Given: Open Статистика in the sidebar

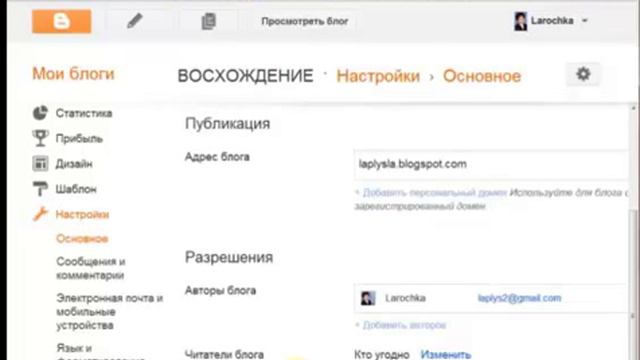Looking at the screenshot, I should point(84,113).
